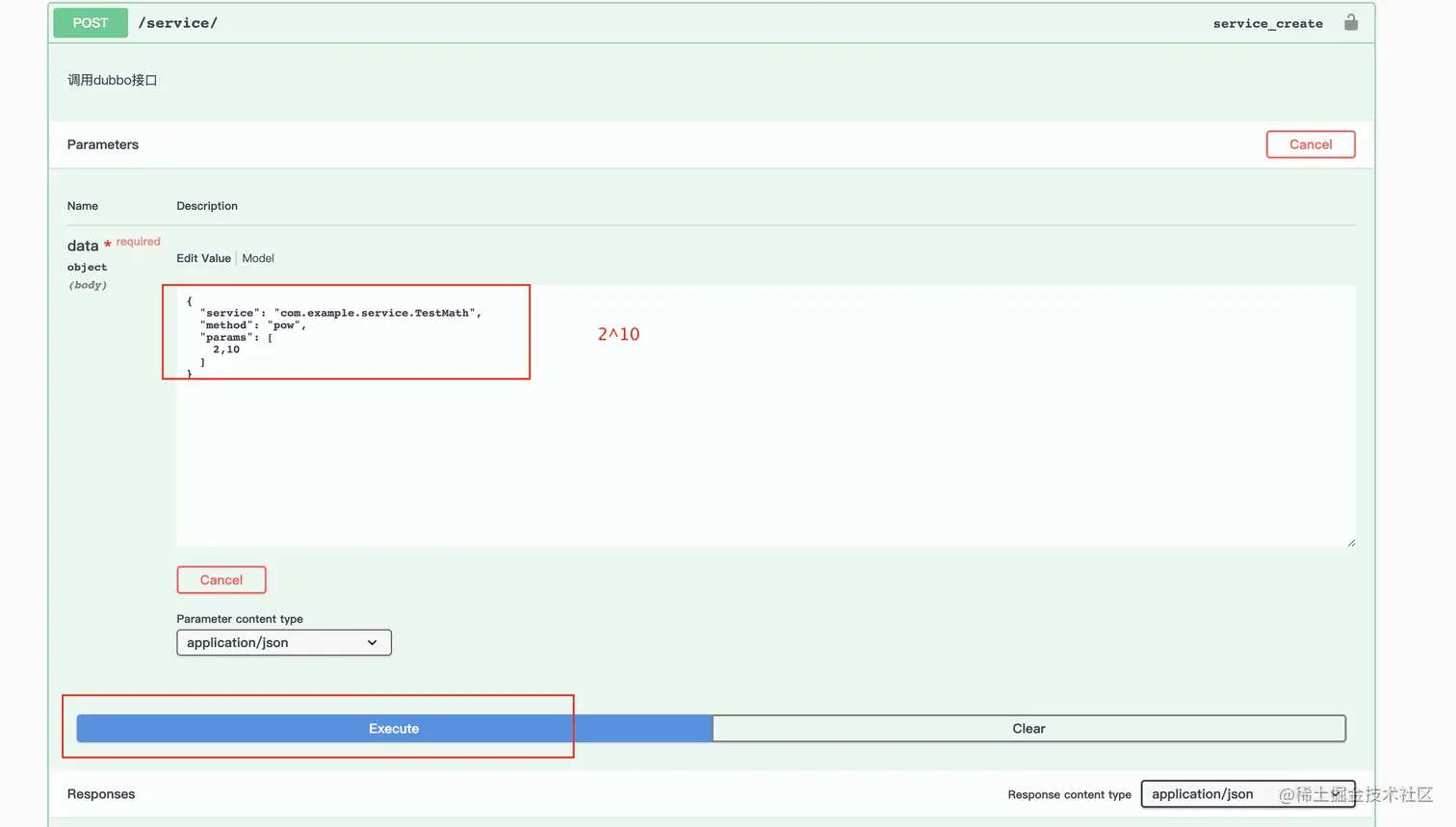Click the '(body)' parameter location text
The height and width of the screenshot is (827, 1456).
point(88,285)
